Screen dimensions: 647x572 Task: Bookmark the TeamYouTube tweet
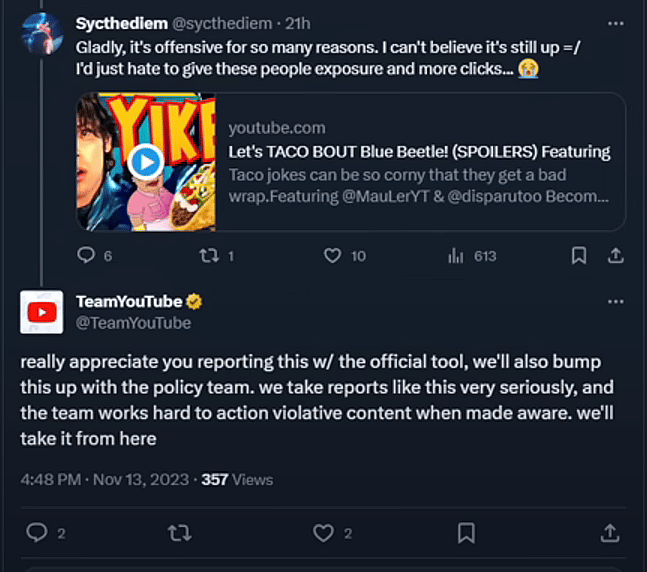coord(466,533)
